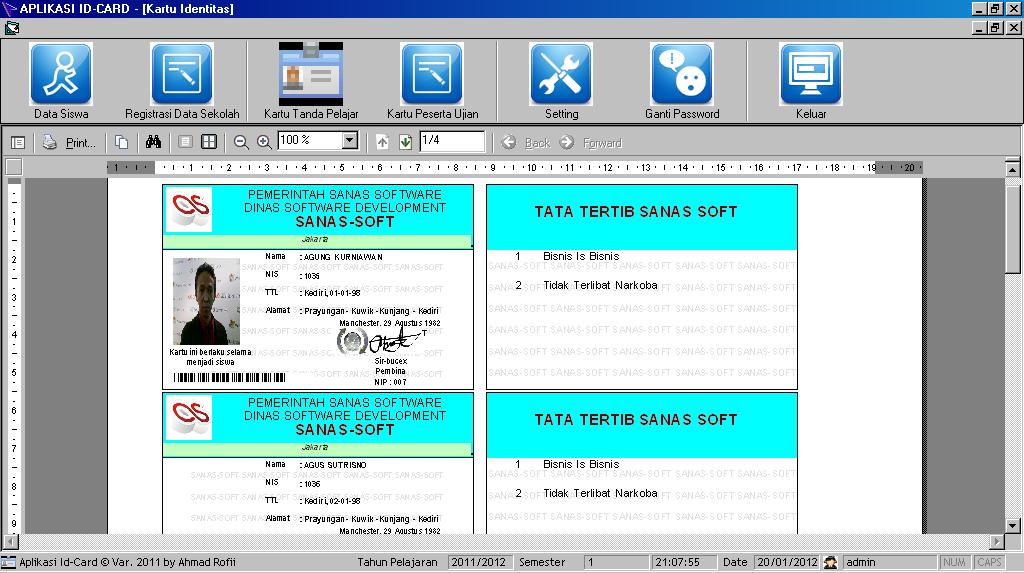Click the Forward navigation button

coord(590,142)
